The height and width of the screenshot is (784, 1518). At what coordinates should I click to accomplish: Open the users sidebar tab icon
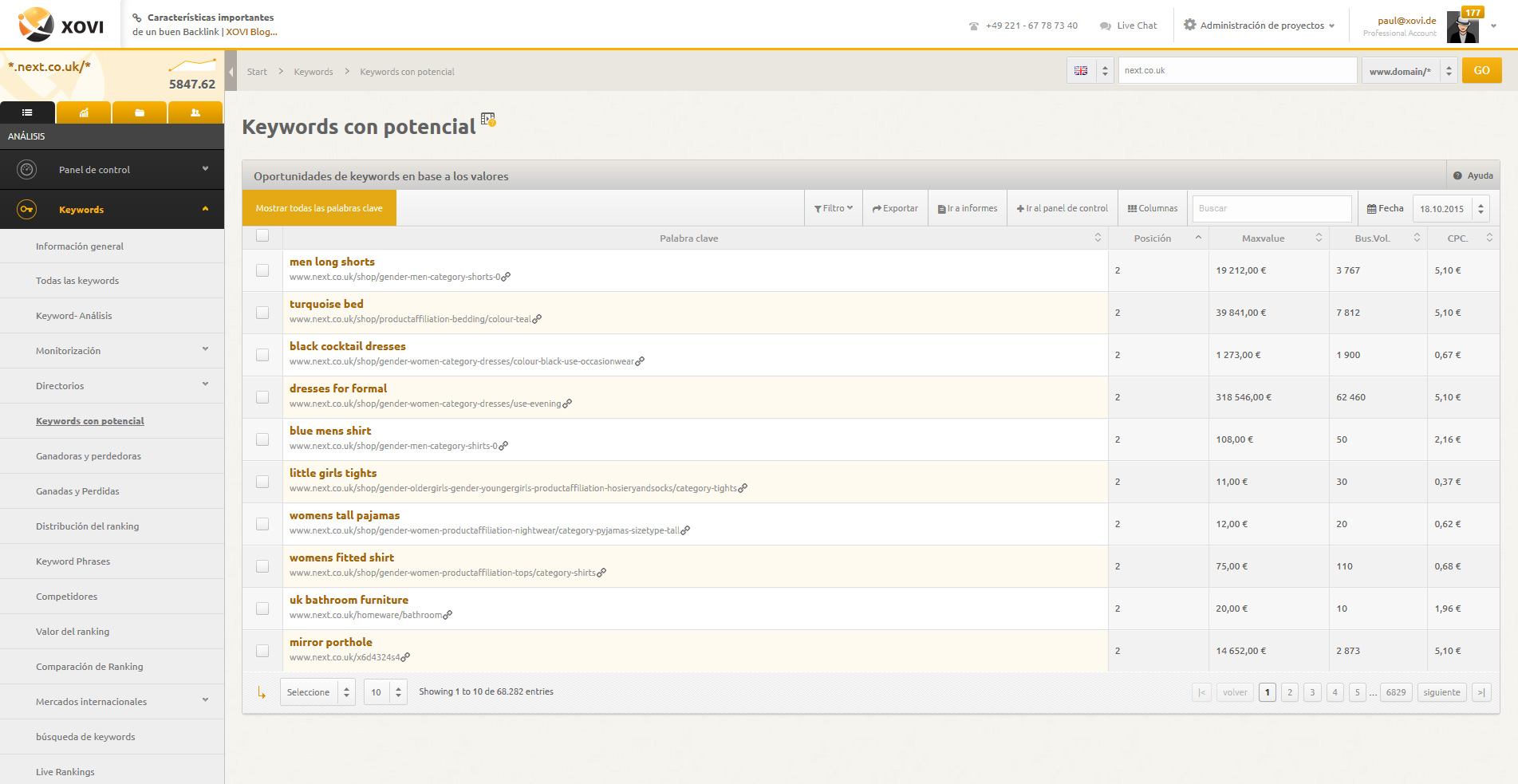[195, 112]
